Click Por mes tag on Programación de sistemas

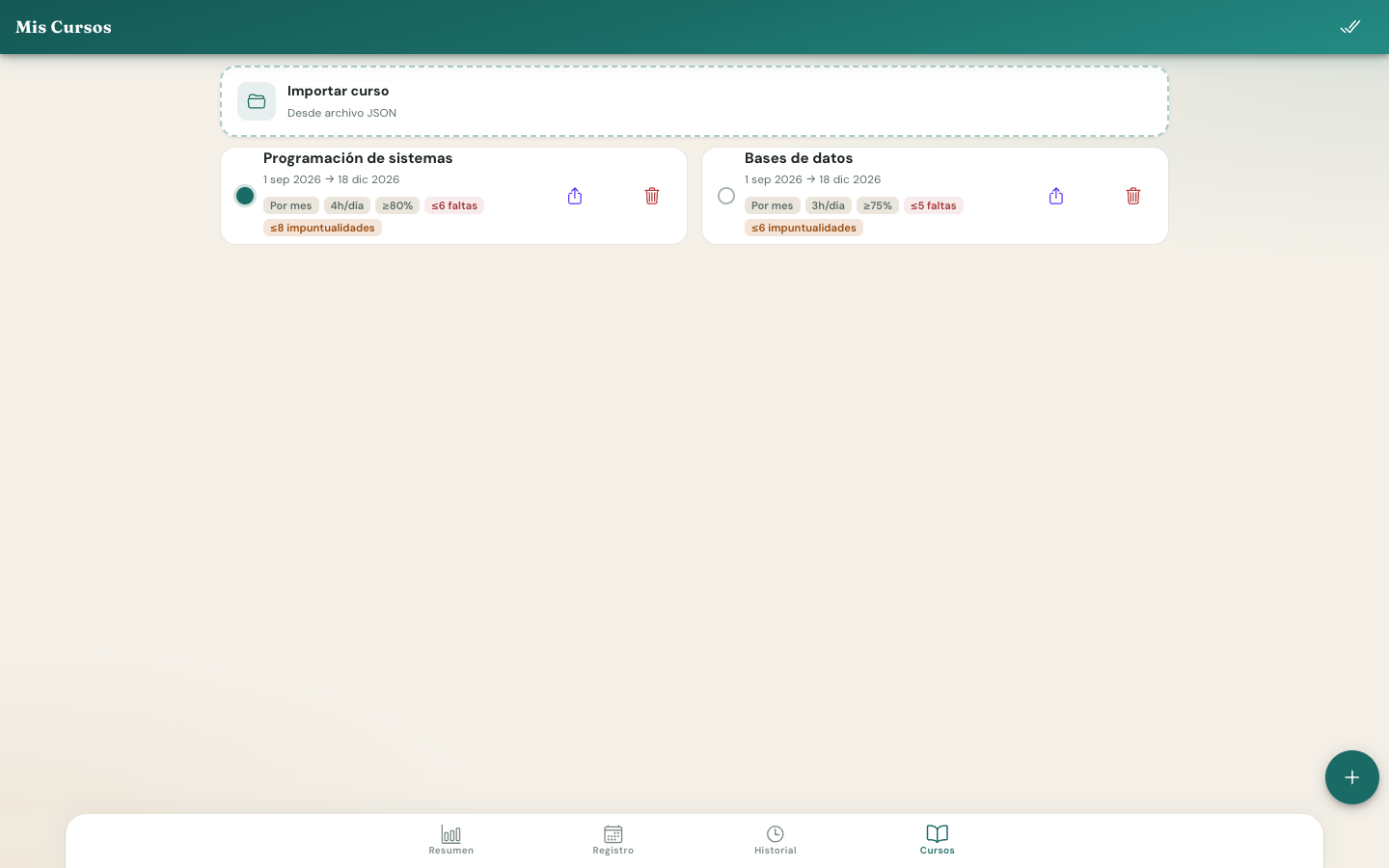[291, 205]
